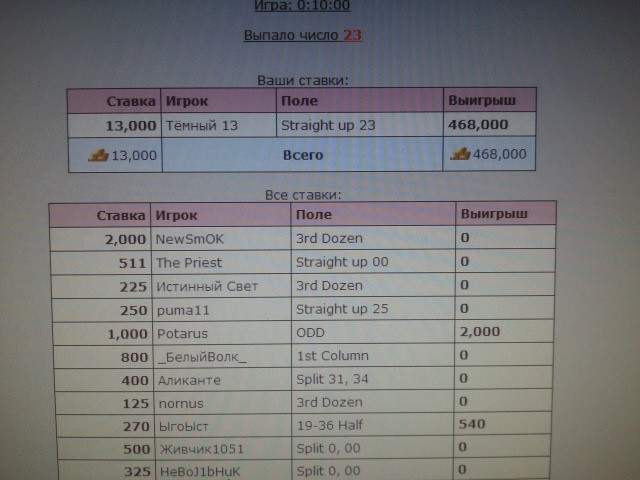Click player name Potarus

pyautogui.click(x=182, y=334)
